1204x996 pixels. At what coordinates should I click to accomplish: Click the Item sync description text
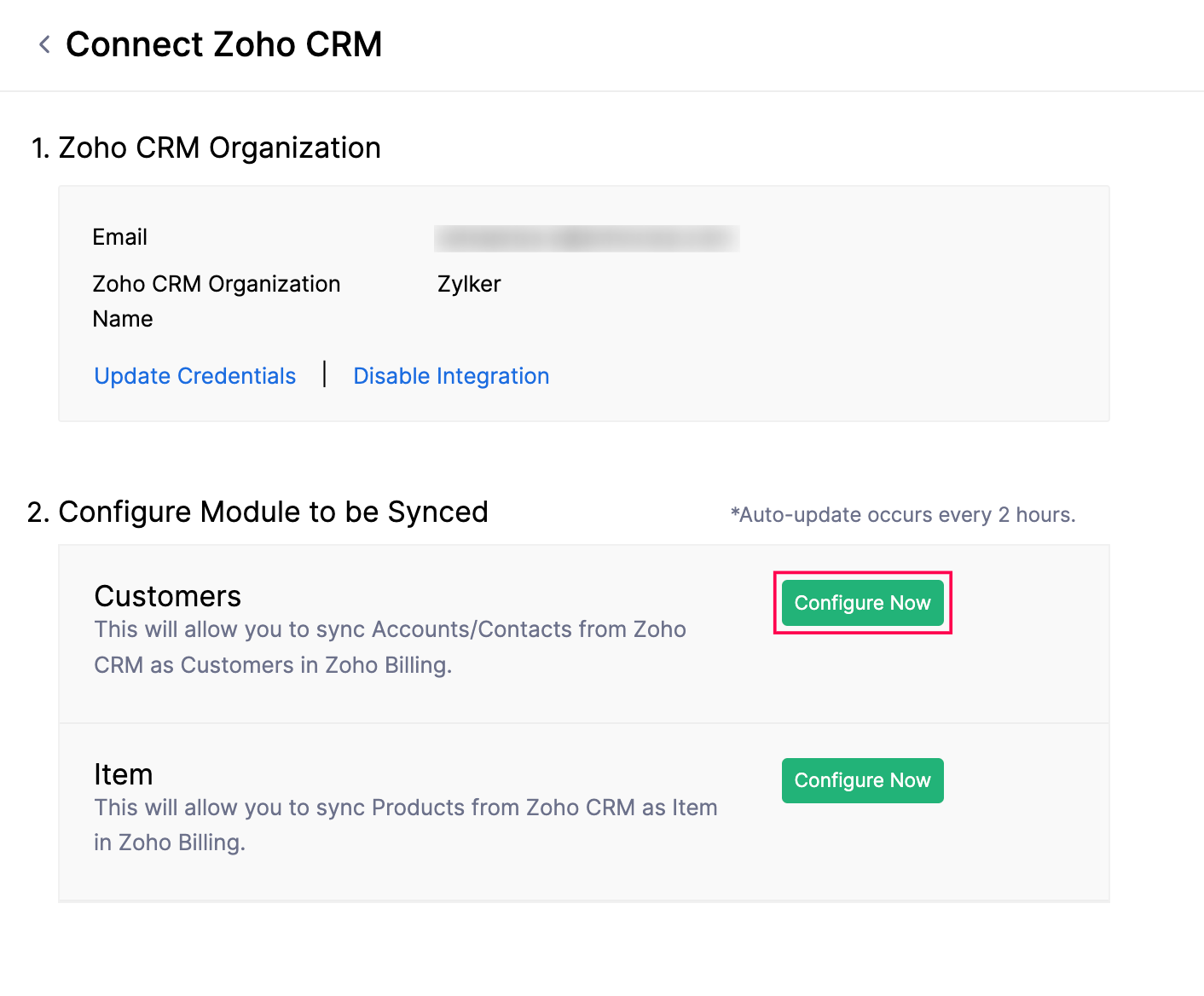click(x=405, y=824)
